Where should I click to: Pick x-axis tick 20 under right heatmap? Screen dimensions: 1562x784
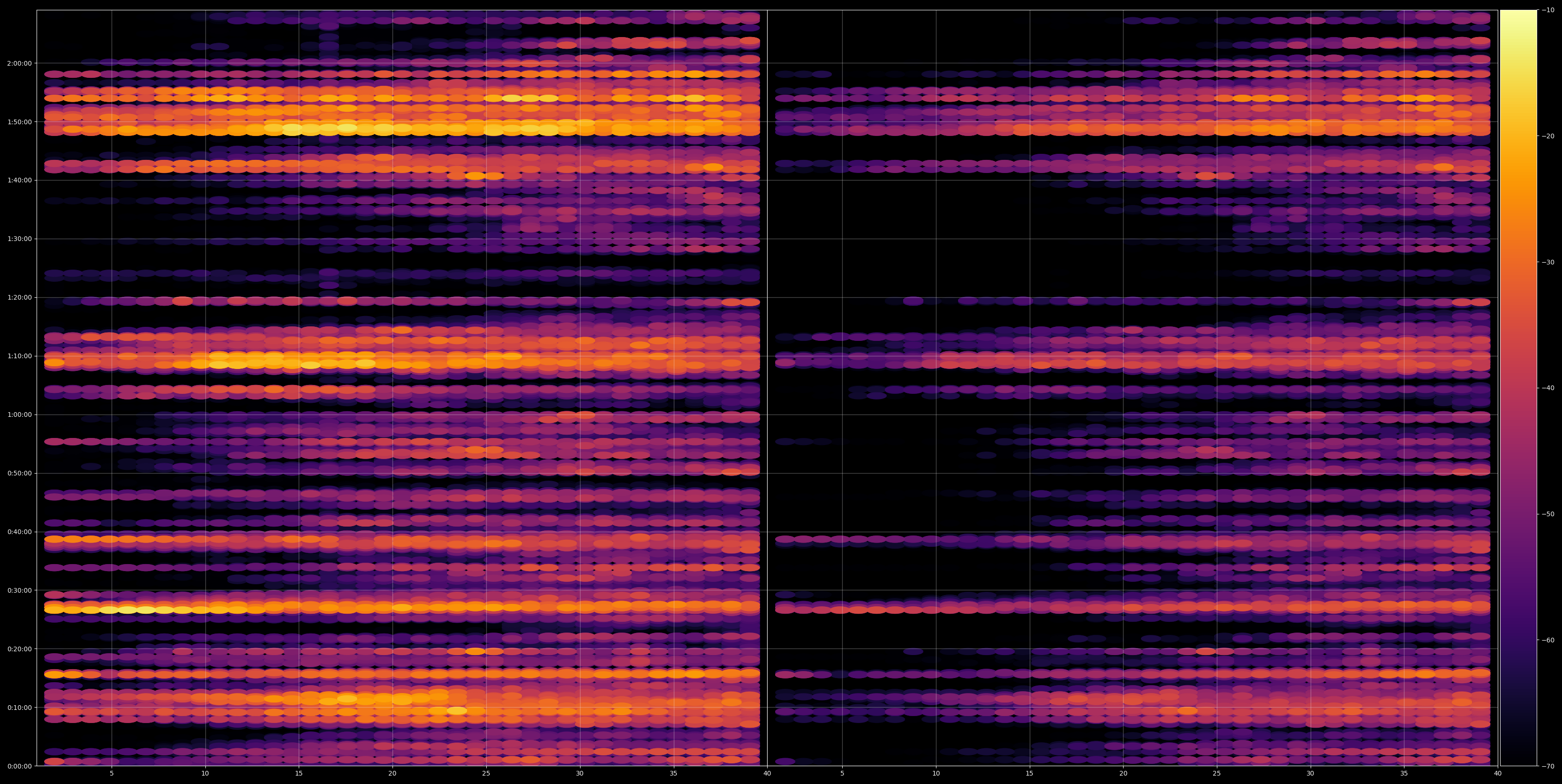(x=1123, y=774)
